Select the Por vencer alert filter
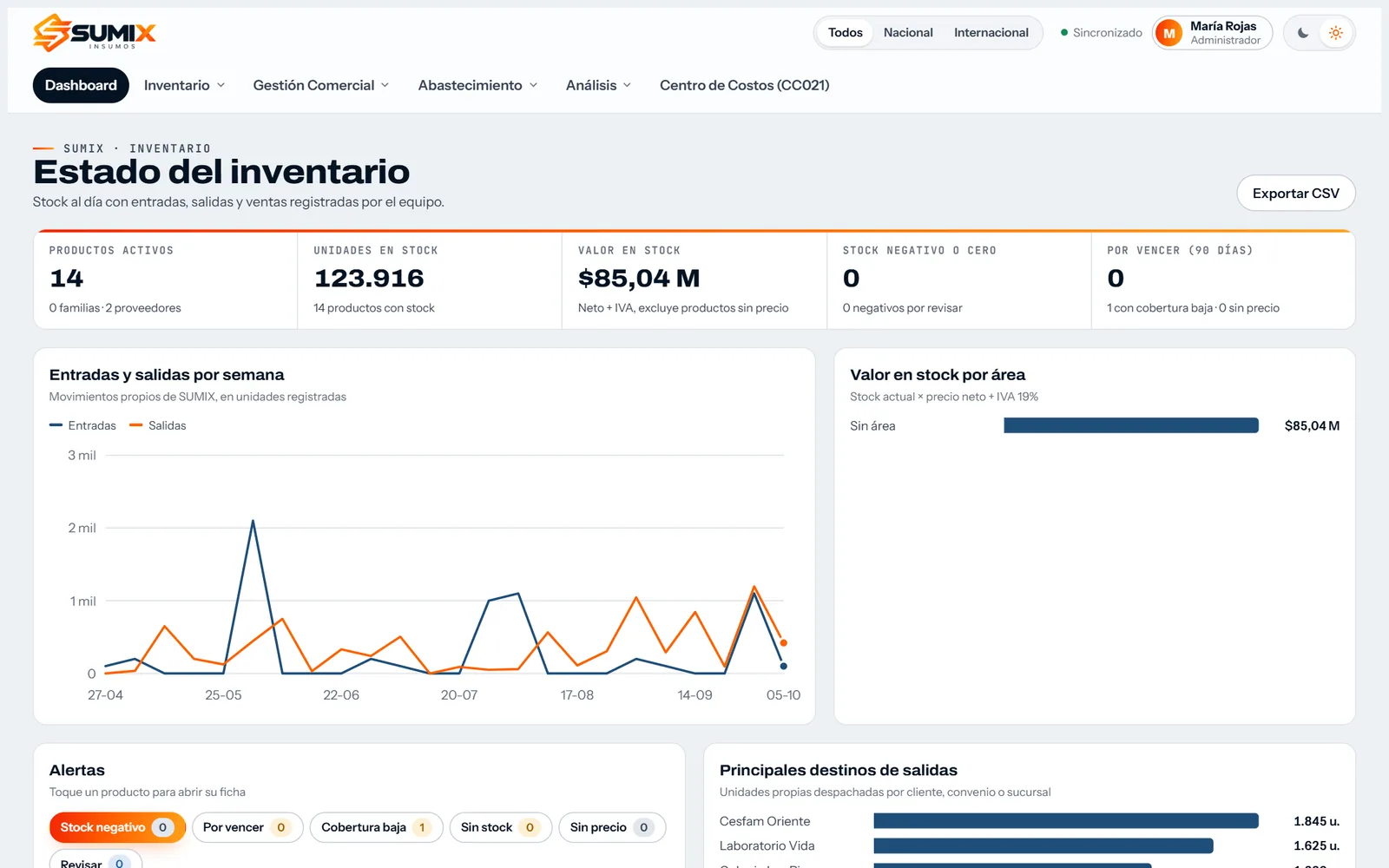This screenshot has width=1389, height=868. pyautogui.click(x=247, y=827)
